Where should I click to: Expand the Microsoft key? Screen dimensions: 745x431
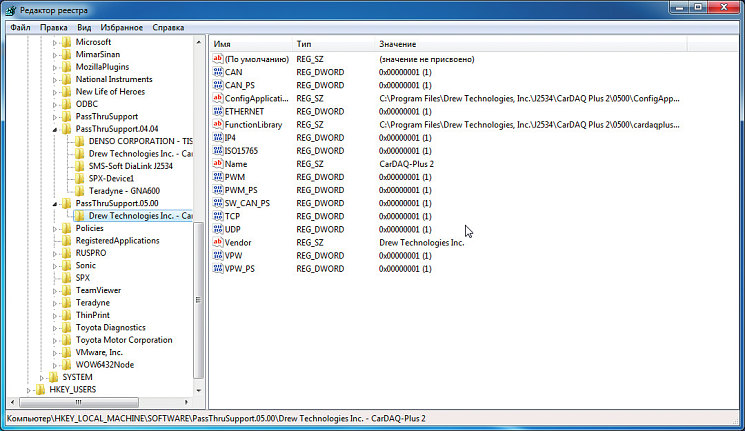[x=55, y=42]
